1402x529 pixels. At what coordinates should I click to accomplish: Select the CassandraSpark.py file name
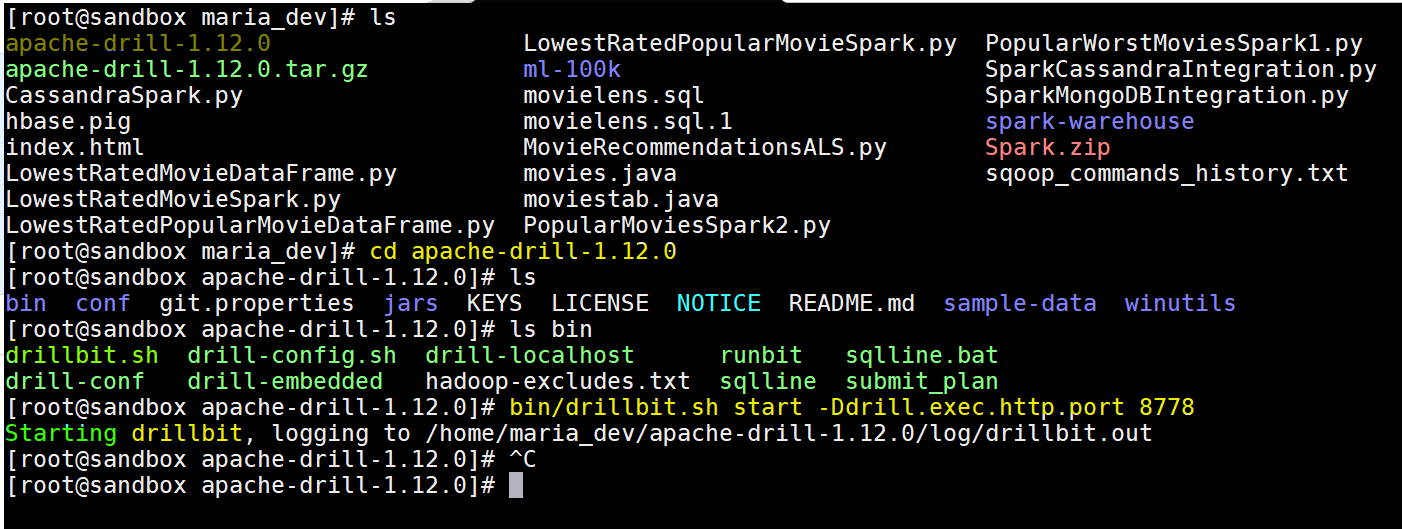click(x=124, y=96)
